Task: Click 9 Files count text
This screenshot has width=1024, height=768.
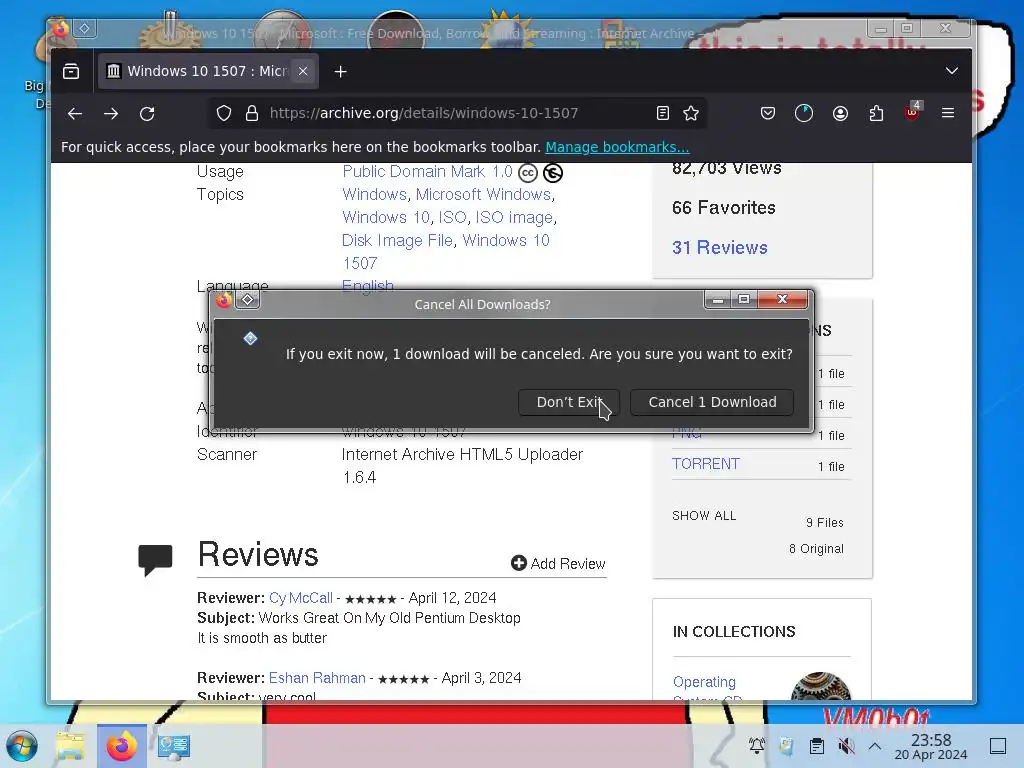Action: click(x=824, y=523)
